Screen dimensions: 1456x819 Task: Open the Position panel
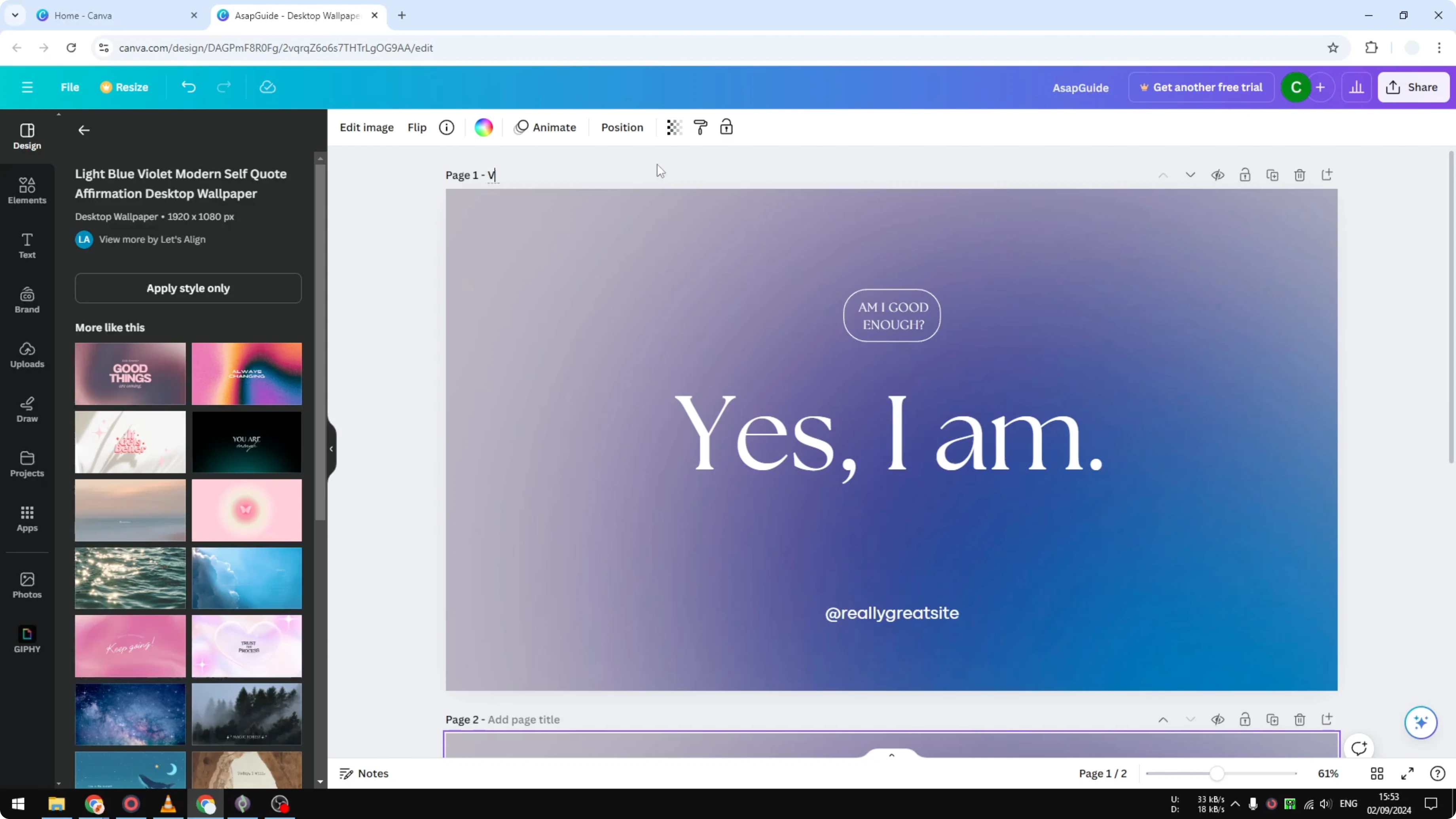[x=622, y=127]
